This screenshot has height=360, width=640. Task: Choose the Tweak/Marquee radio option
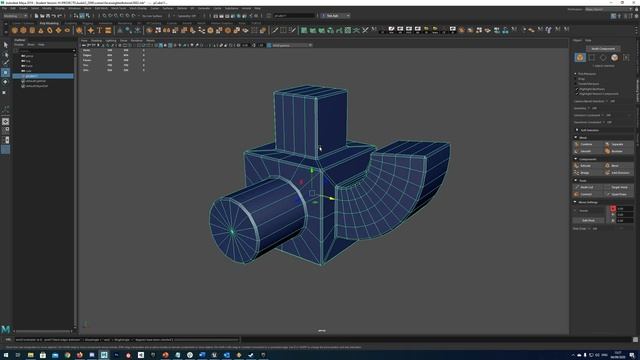click(x=576, y=84)
